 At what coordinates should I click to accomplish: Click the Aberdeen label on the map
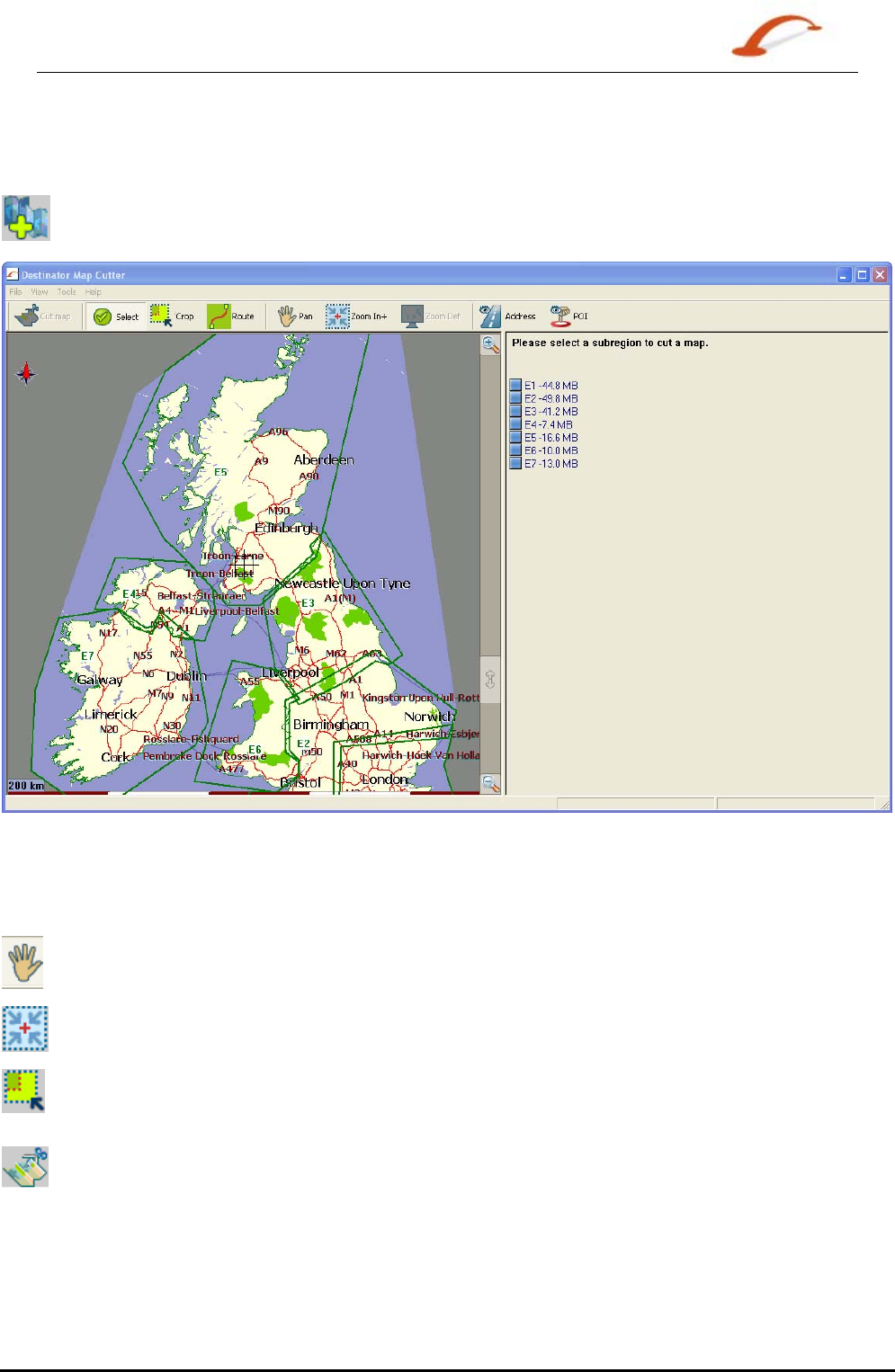click(324, 459)
